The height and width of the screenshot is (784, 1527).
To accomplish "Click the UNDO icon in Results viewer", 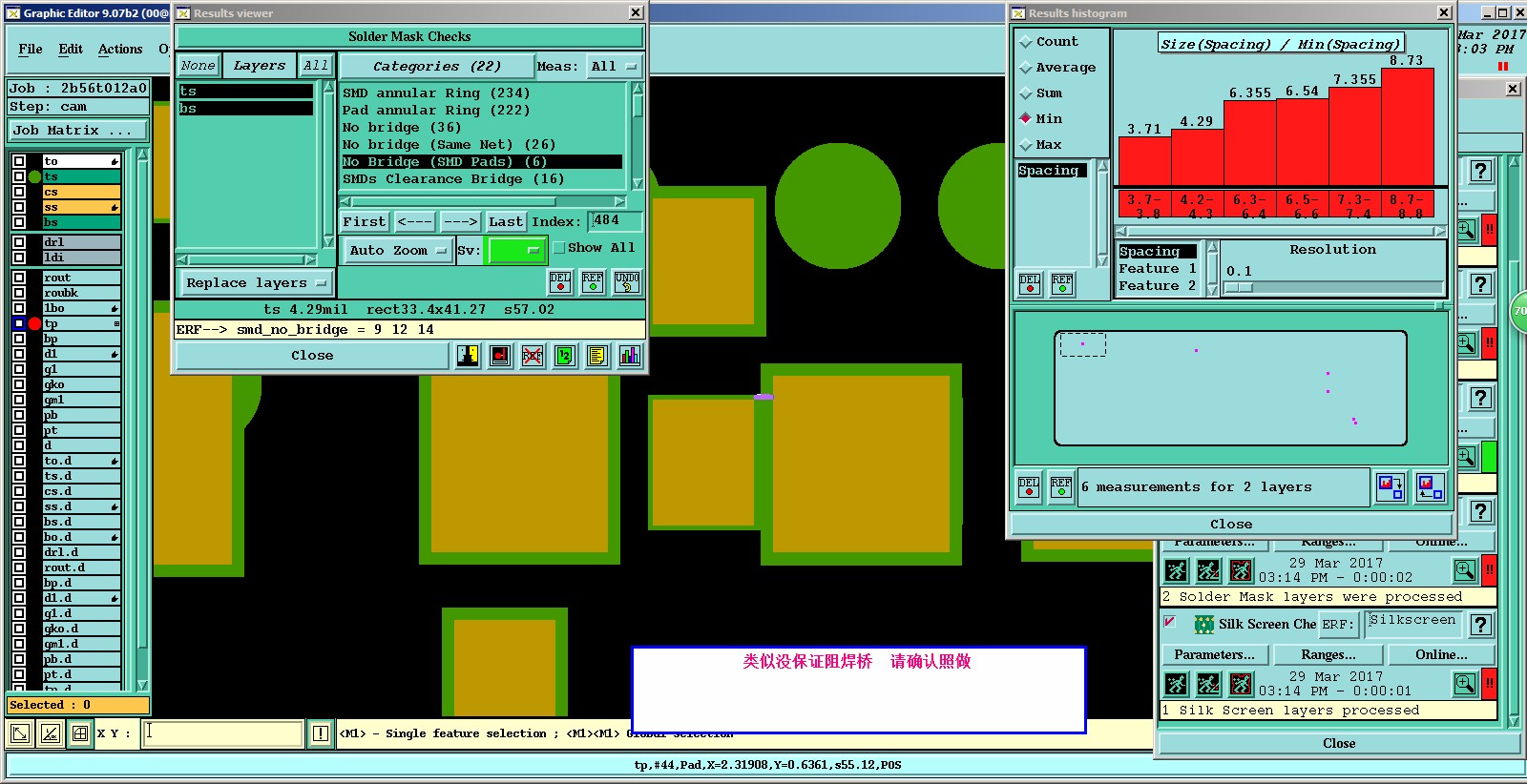I will pos(627,282).
